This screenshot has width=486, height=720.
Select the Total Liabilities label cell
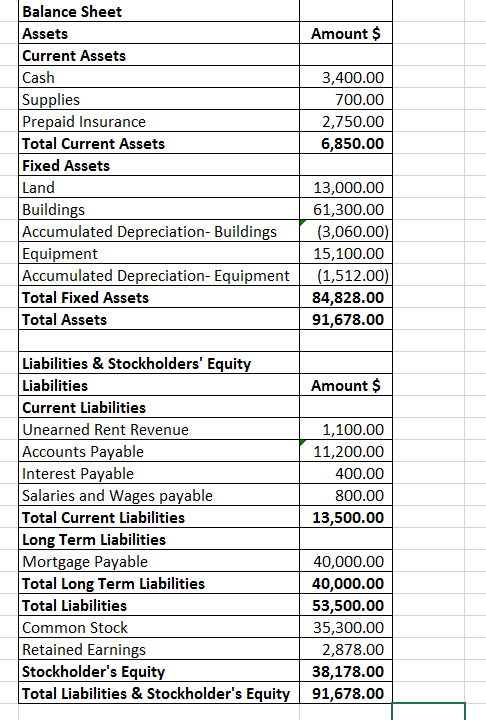click(x=159, y=605)
